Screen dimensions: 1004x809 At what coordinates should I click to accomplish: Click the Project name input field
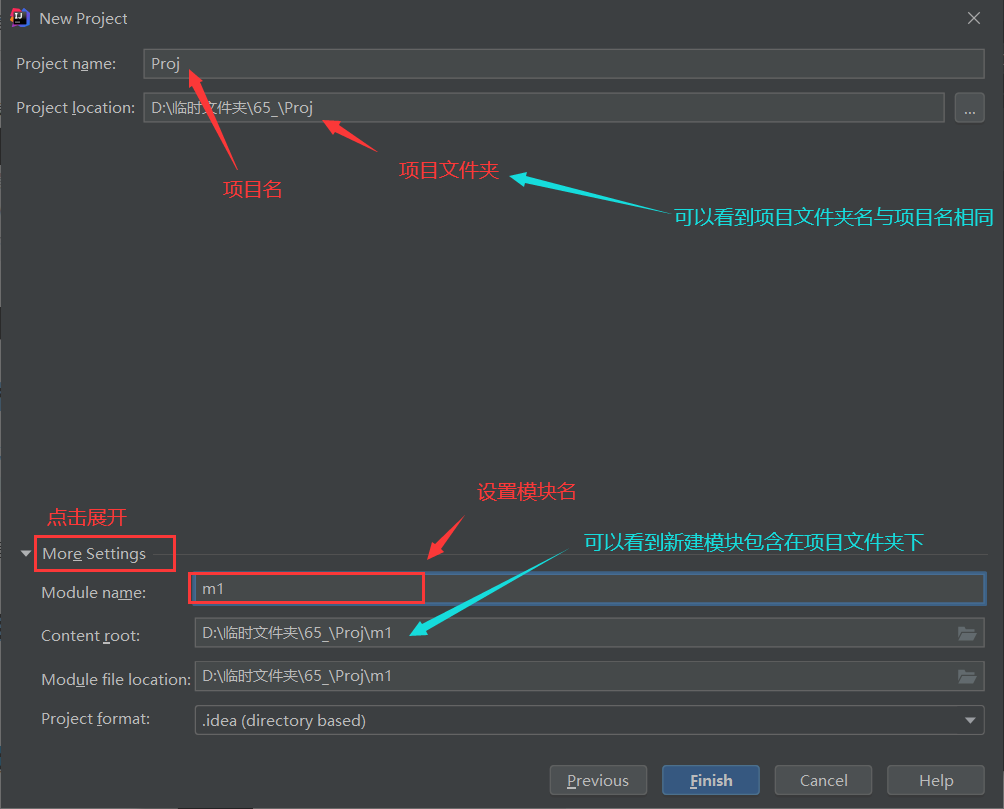click(x=563, y=63)
